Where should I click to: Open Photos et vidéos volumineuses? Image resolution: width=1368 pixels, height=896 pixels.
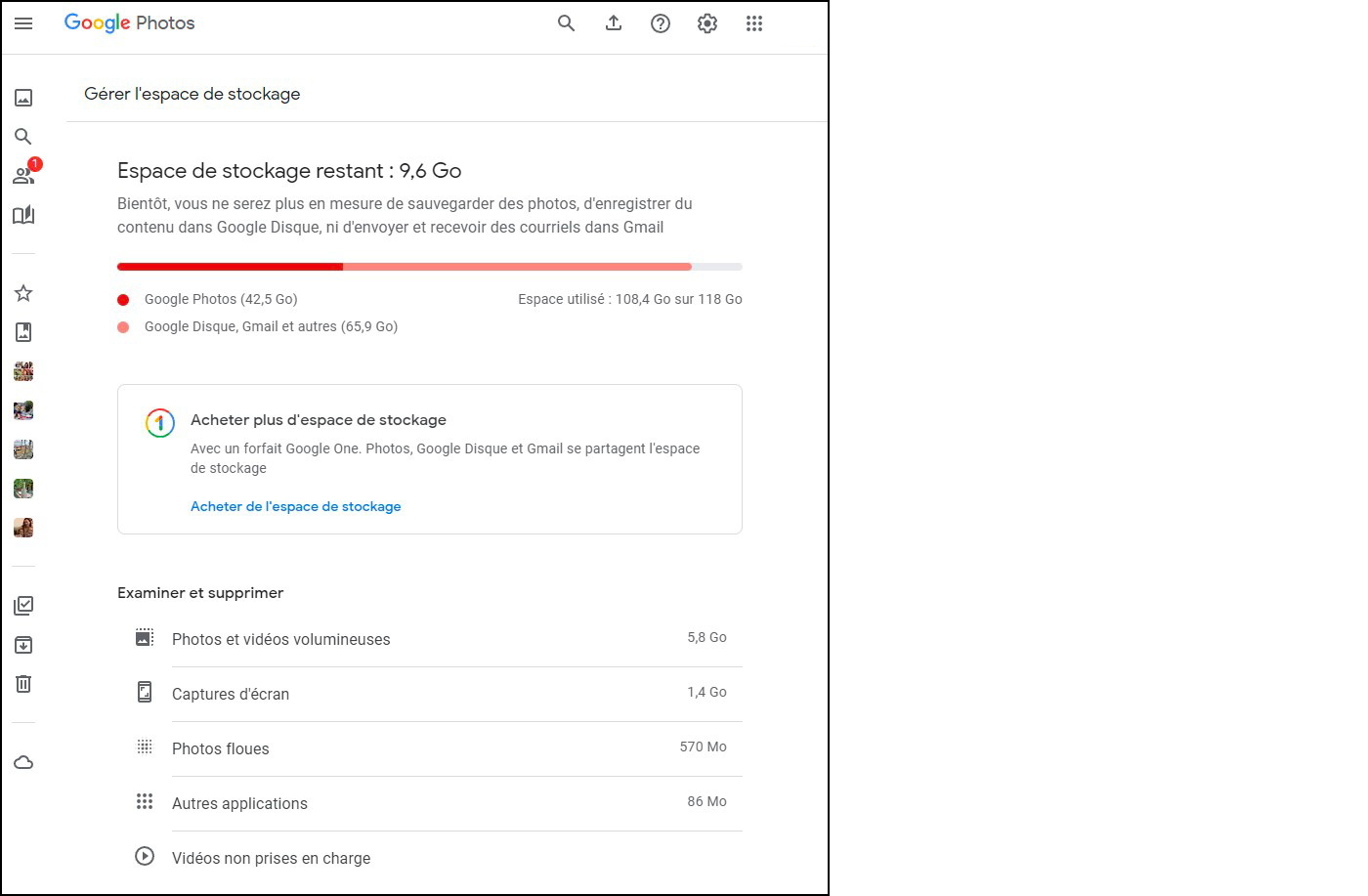[280, 639]
